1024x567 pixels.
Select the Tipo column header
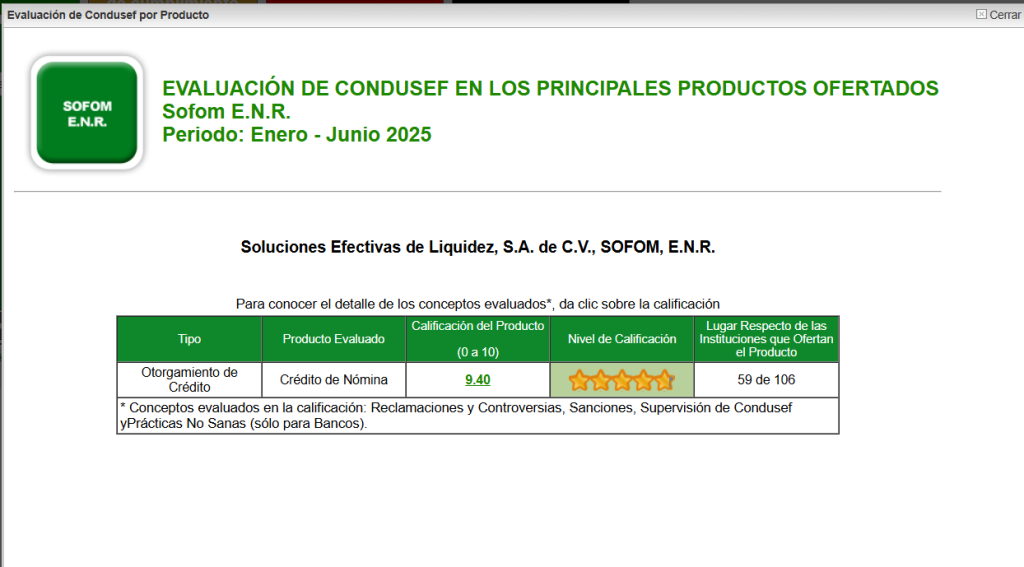point(189,339)
